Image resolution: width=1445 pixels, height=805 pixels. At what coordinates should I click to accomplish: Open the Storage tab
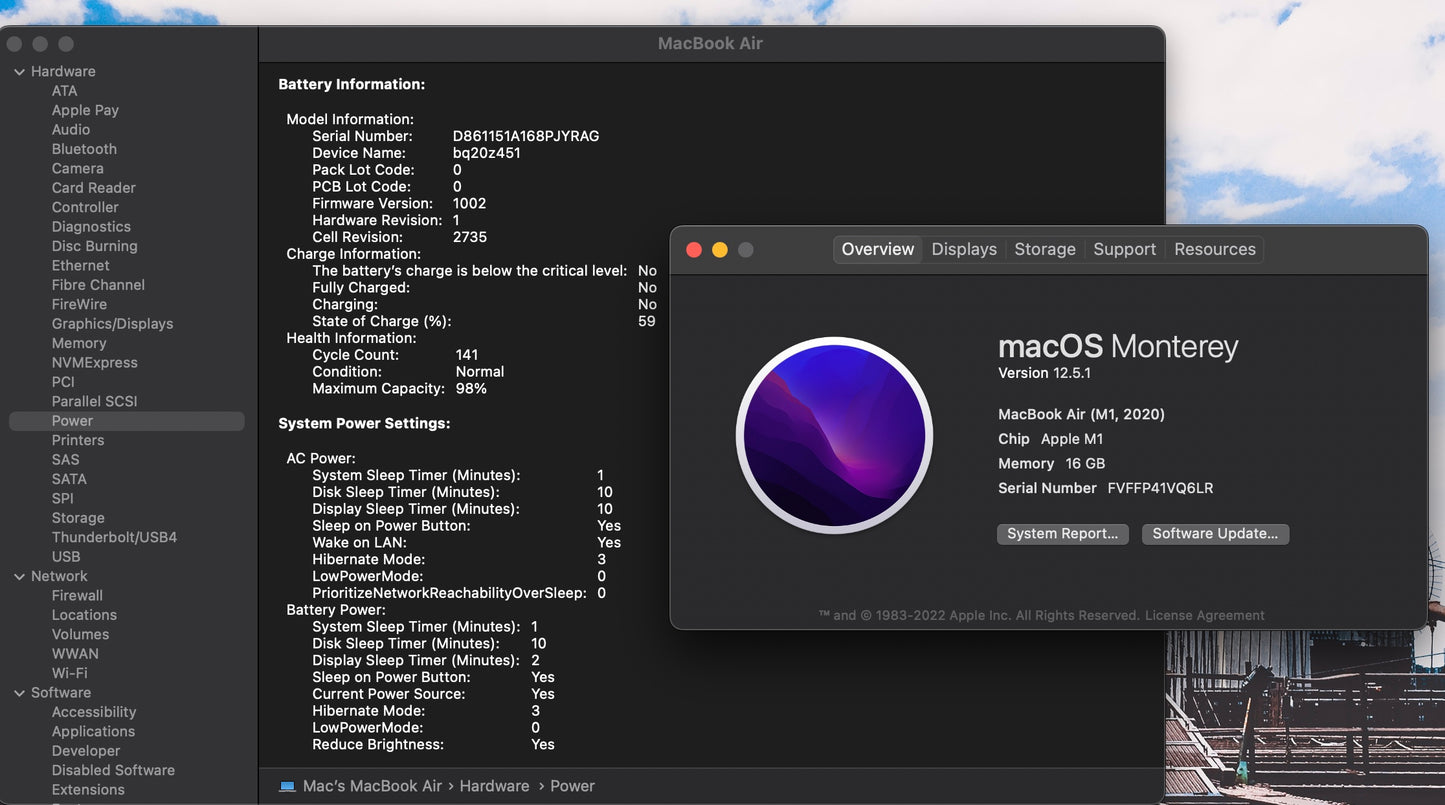1044,250
